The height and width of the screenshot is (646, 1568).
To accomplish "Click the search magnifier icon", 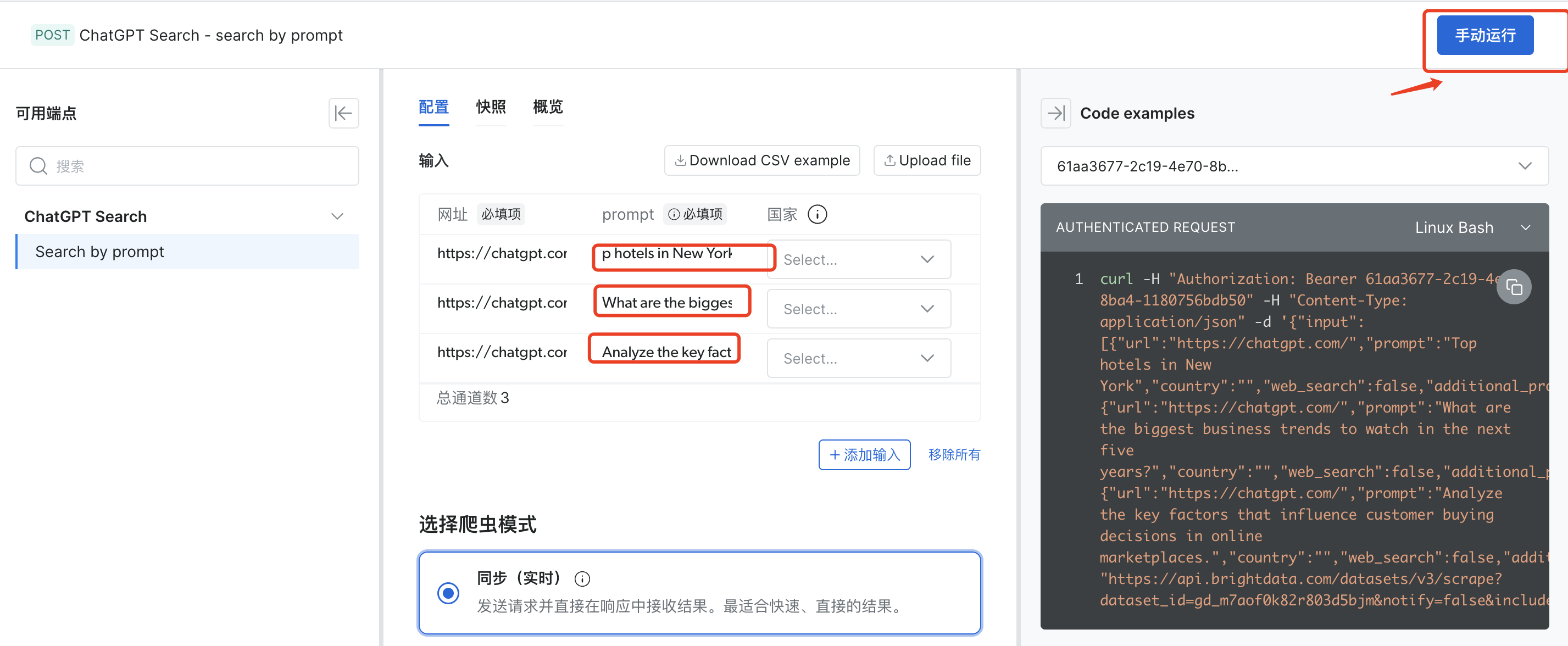I will (x=38, y=166).
